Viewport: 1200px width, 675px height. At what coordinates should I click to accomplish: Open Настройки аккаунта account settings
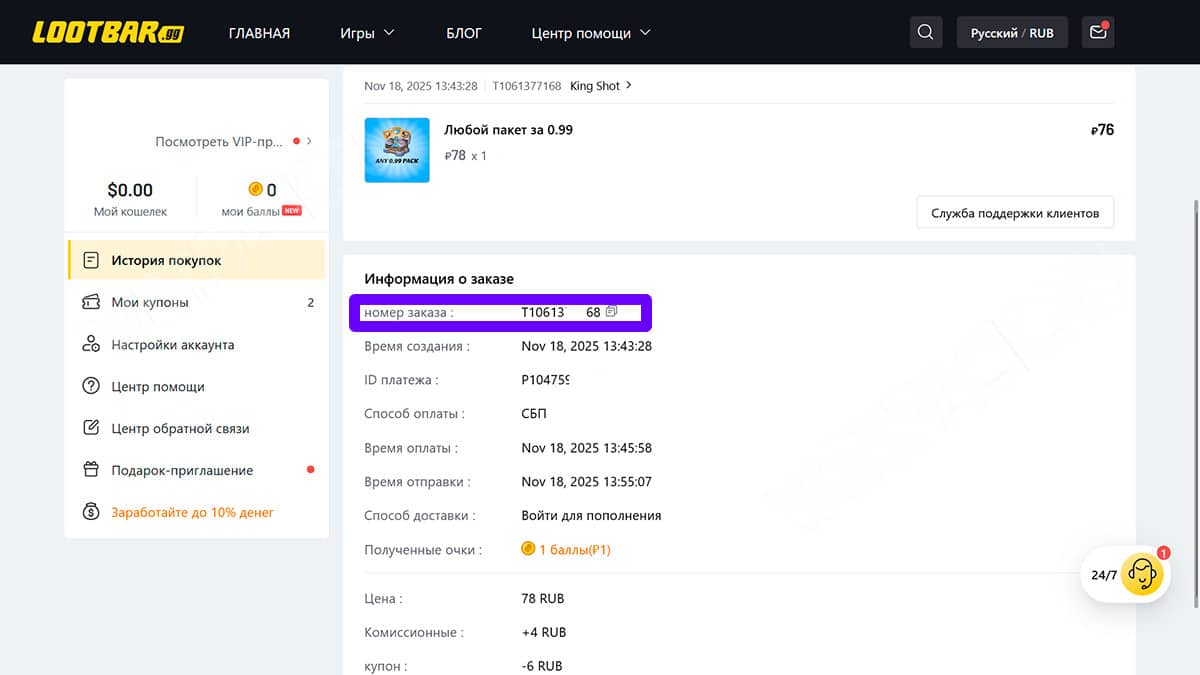click(x=172, y=345)
